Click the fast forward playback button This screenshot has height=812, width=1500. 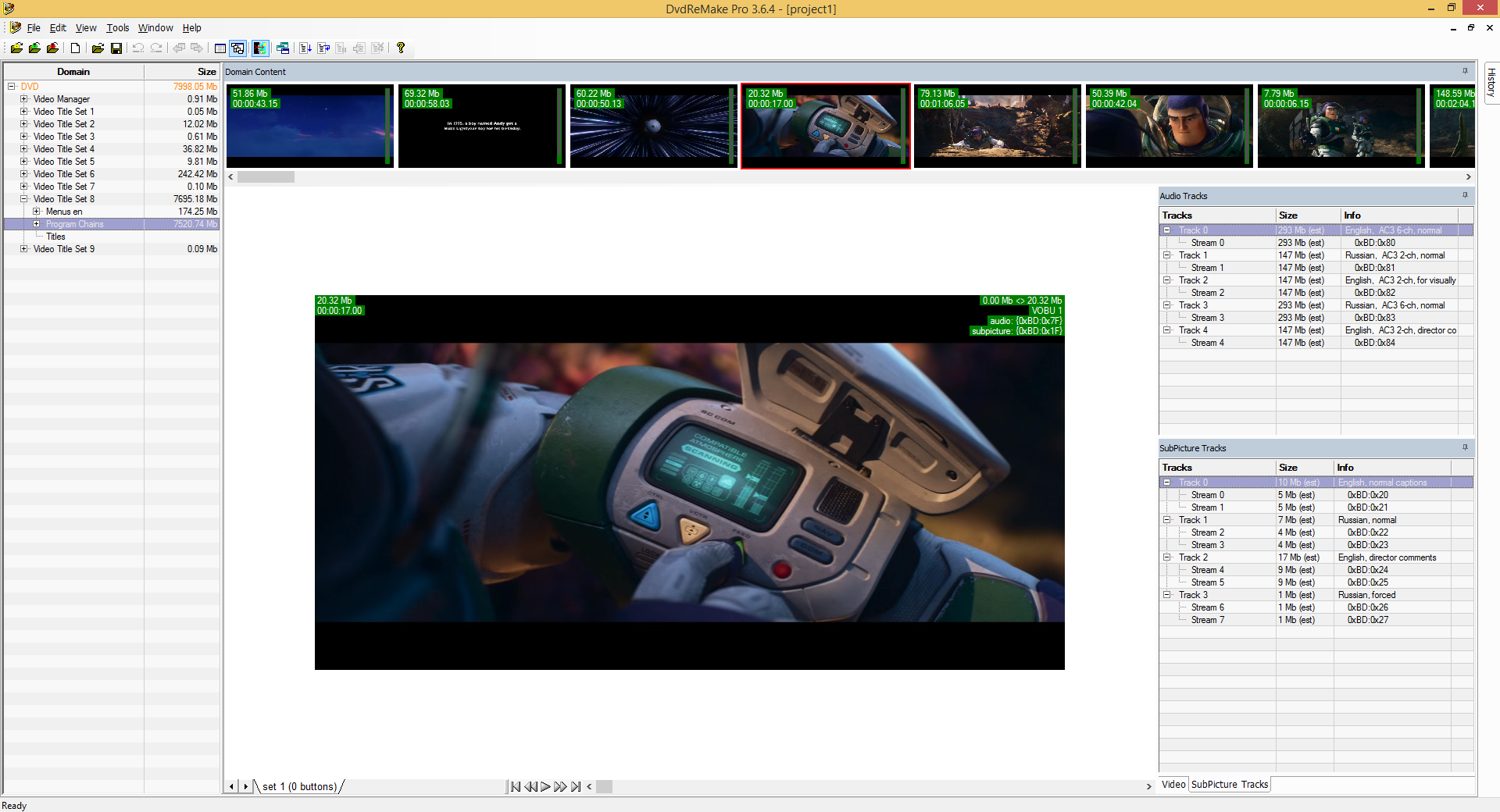coord(560,787)
